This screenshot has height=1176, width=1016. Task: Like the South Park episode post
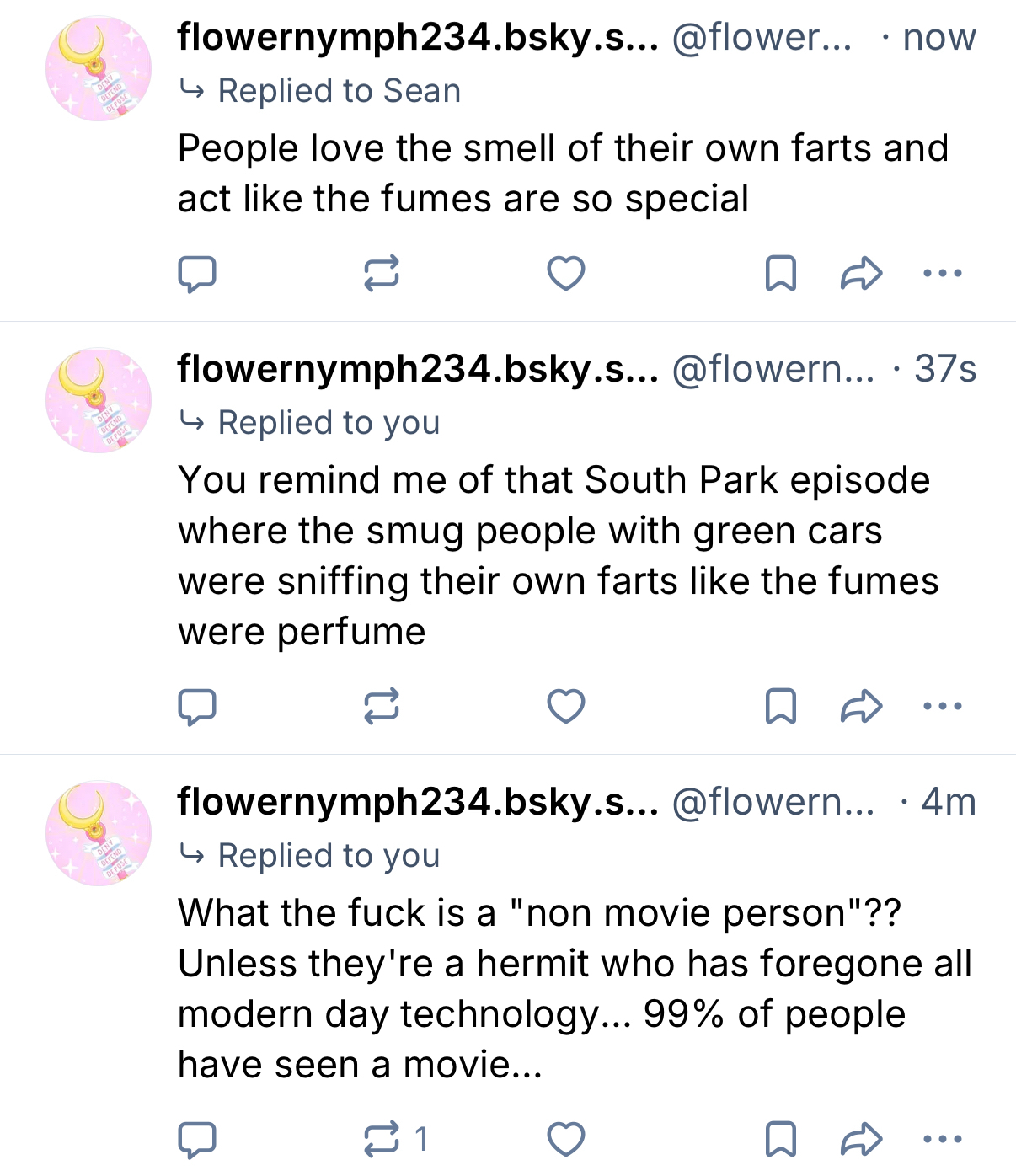[x=565, y=706]
